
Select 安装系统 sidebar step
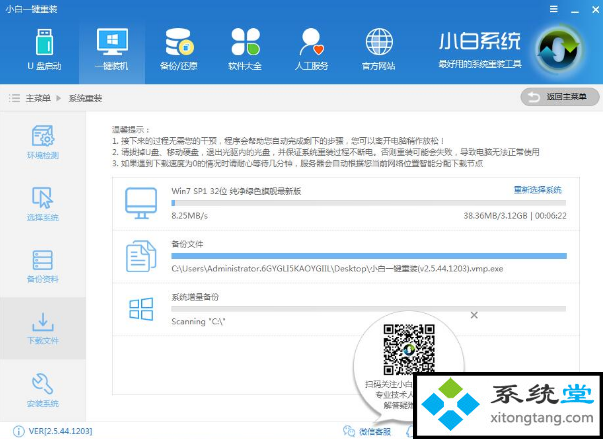tap(43, 390)
